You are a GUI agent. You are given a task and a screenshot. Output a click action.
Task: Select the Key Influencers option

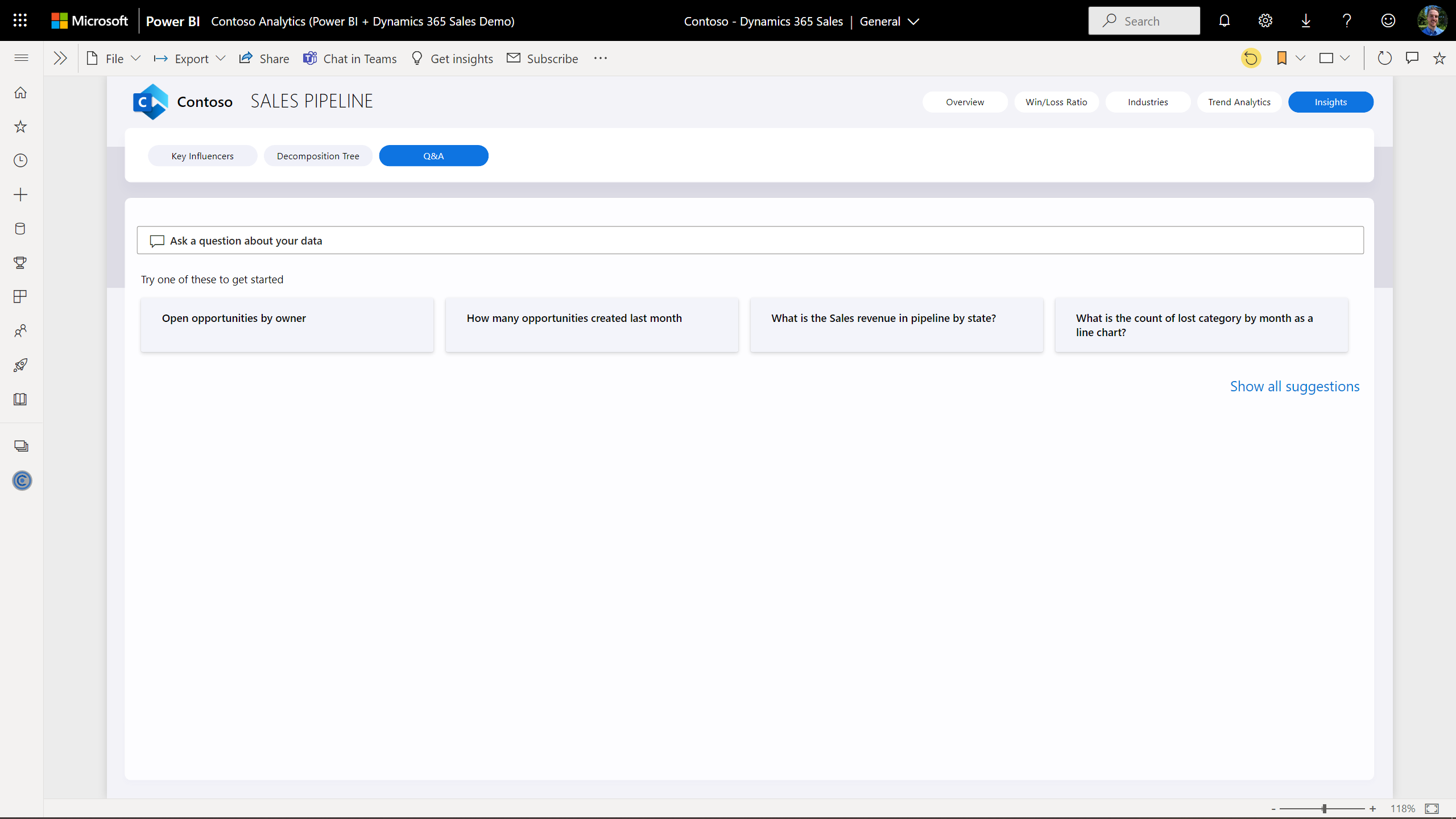click(202, 155)
